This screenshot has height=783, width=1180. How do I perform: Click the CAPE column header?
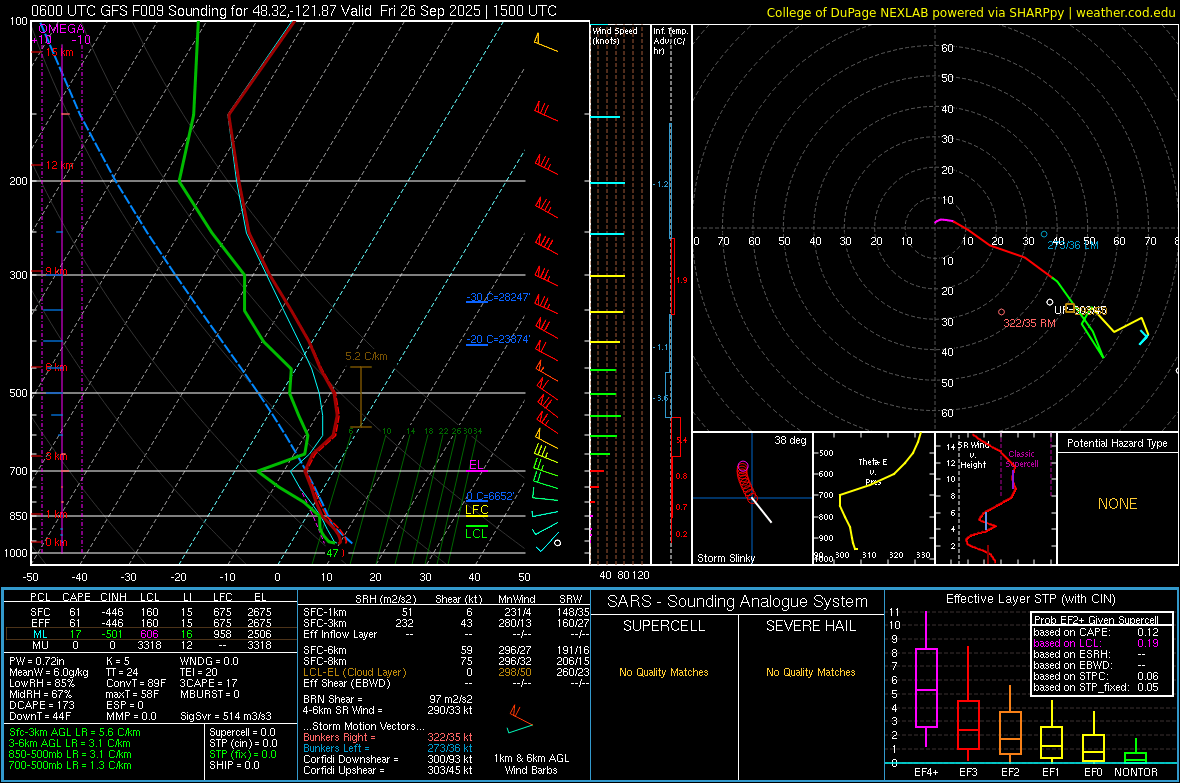pyautogui.click(x=76, y=597)
